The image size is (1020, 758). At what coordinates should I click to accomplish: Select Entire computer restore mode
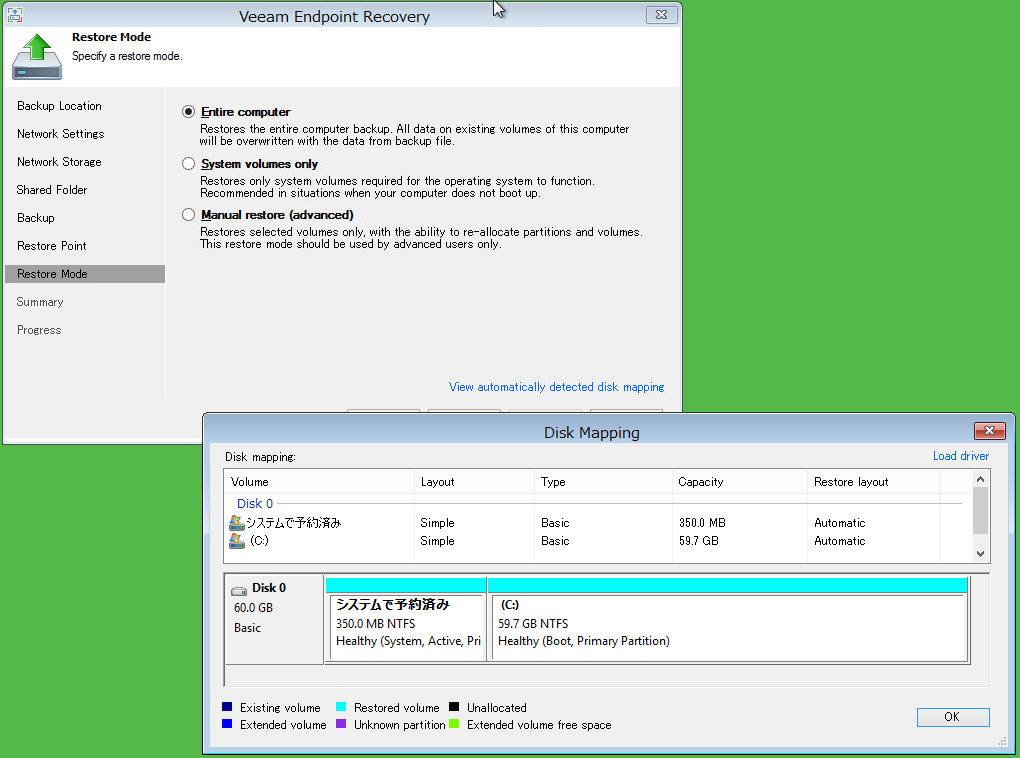(x=188, y=112)
